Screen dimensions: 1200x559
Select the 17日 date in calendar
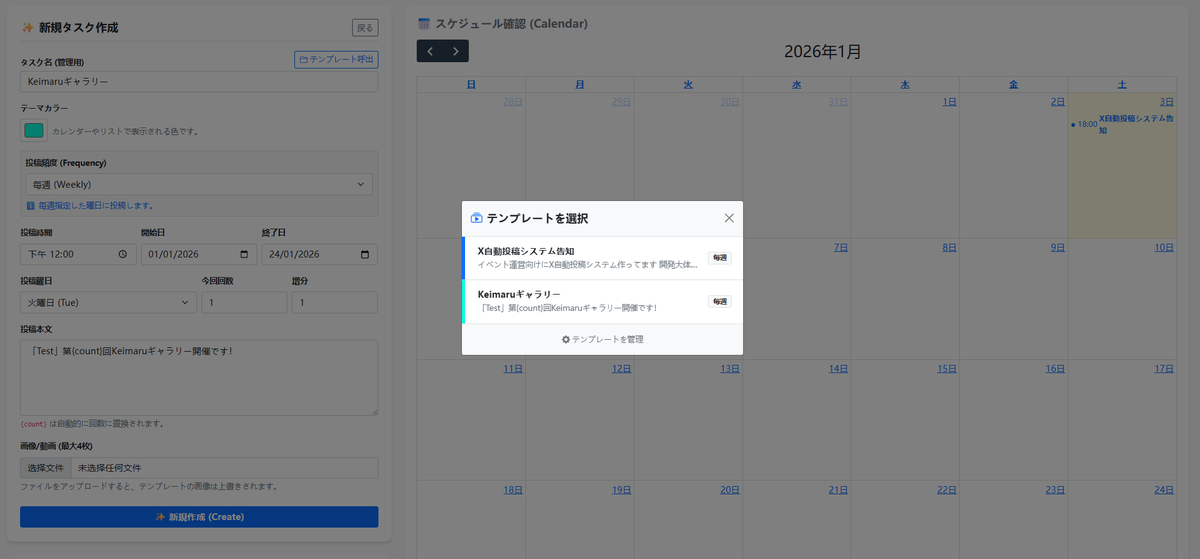1164,369
